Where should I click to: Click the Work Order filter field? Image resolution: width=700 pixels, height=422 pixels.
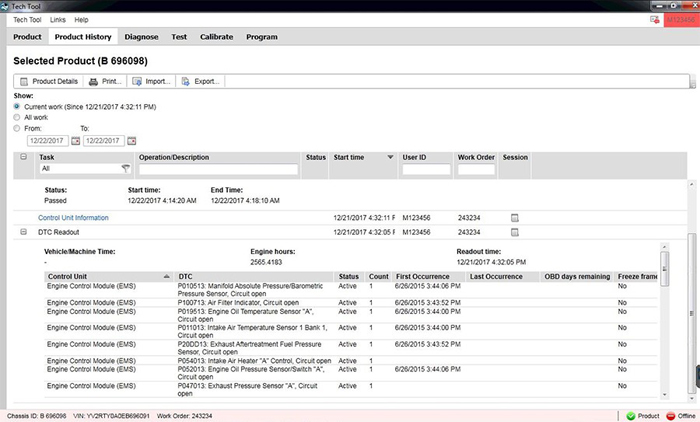point(476,169)
